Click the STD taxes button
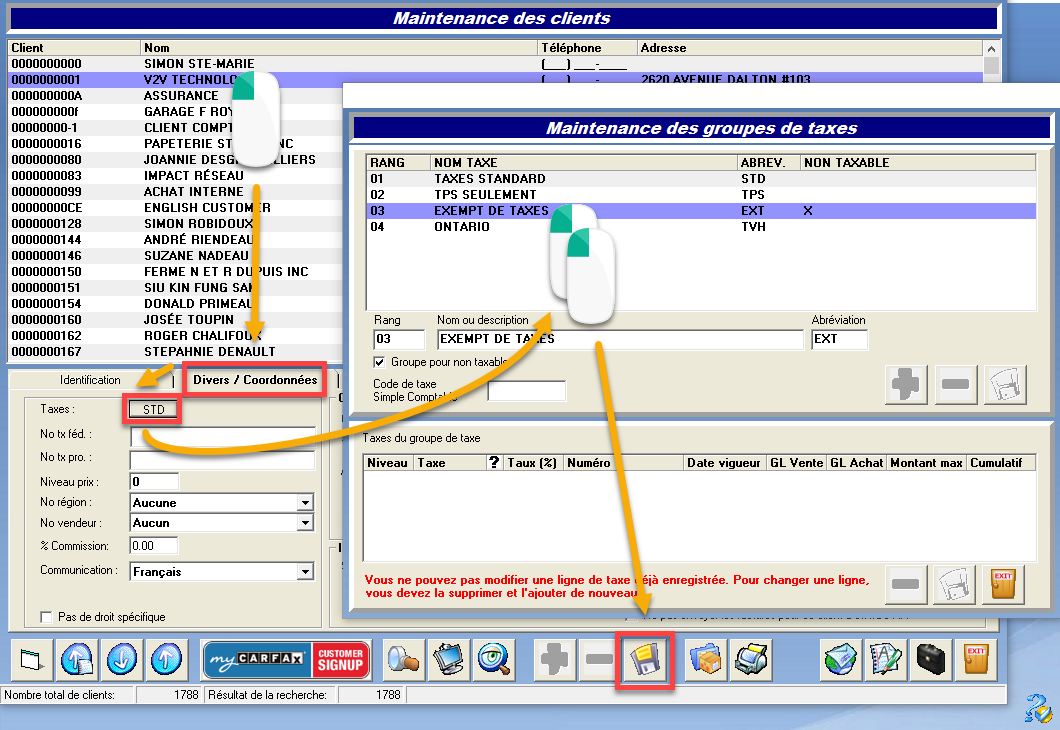 pyautogui.click(x=153, y=410)
